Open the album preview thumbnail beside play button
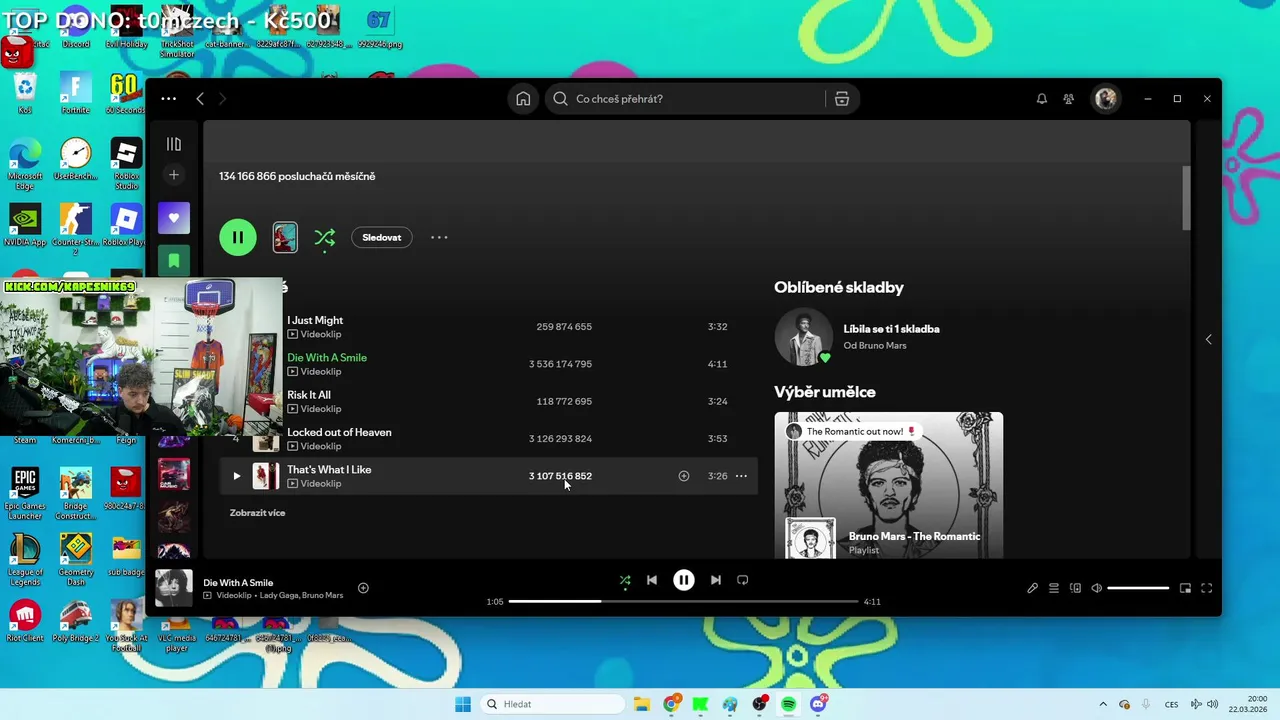The image size is (1280, 720). pos(285,237)
